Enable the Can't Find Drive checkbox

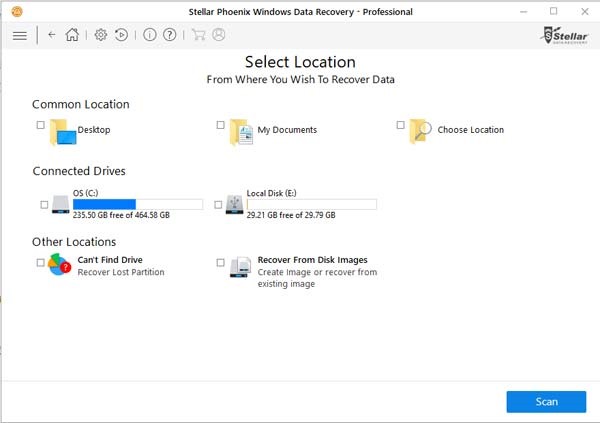pyautogui.click(x=41, y=263)
